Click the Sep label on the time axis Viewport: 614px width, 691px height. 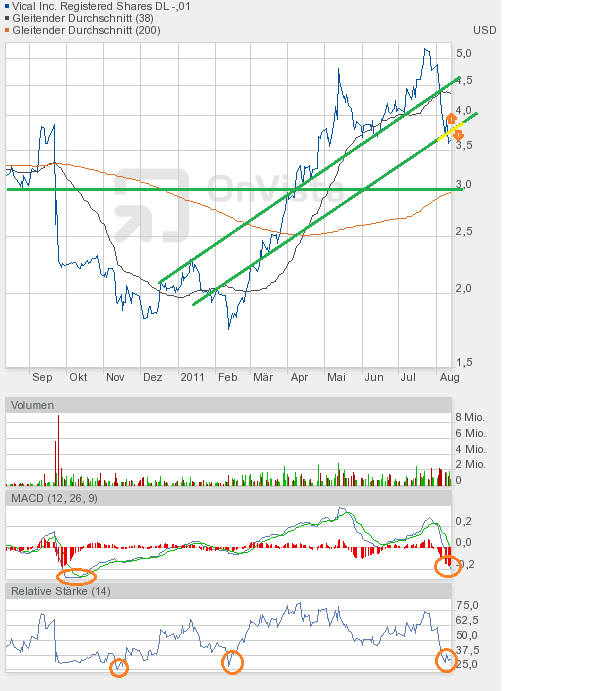coord(42,377)
